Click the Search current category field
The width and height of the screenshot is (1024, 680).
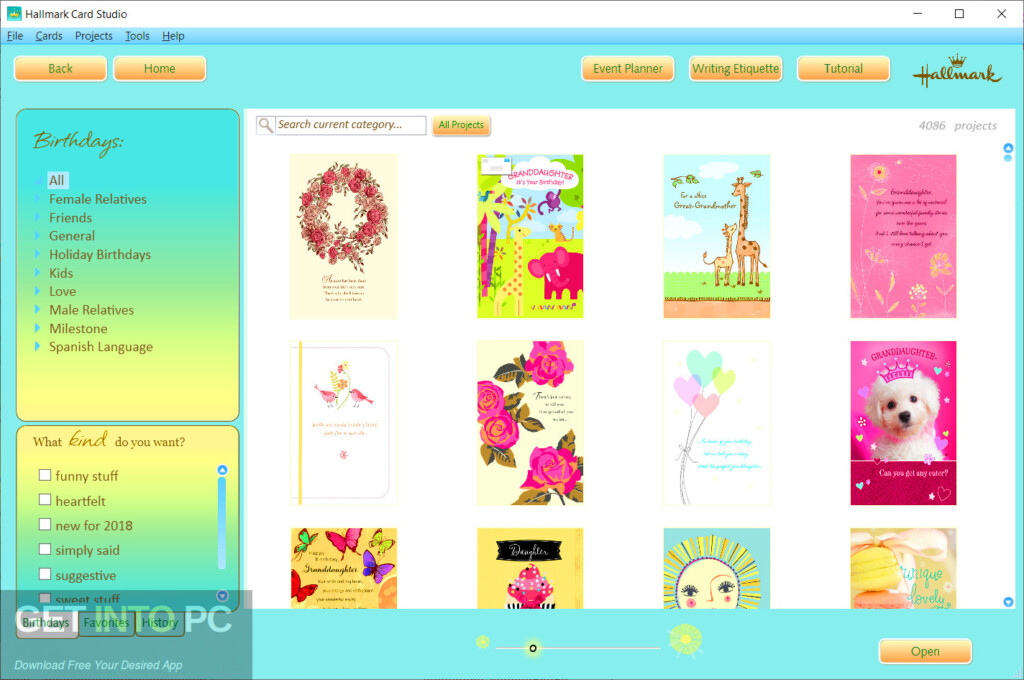point(351,125)
